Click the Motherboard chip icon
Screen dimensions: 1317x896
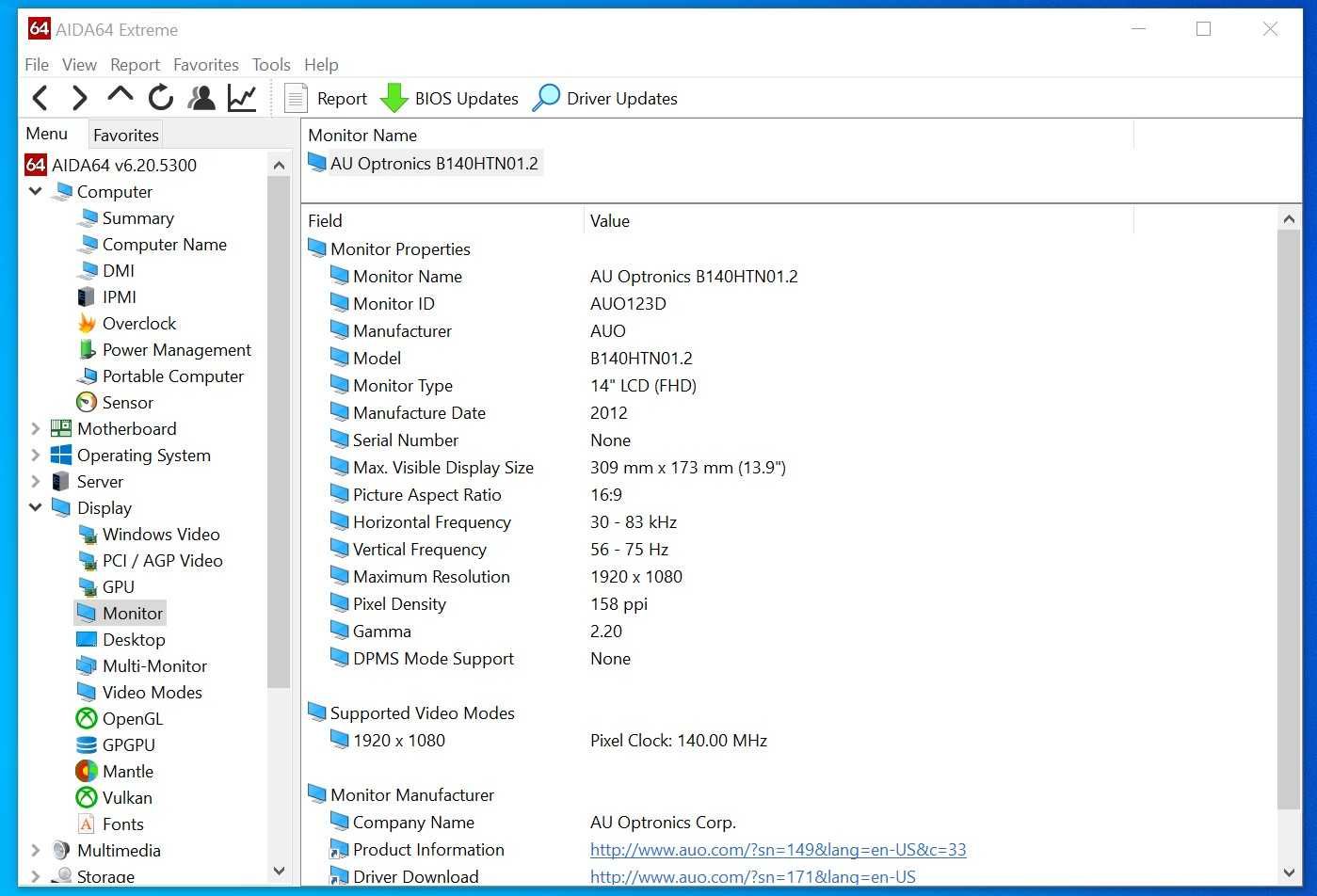(61, 429)
